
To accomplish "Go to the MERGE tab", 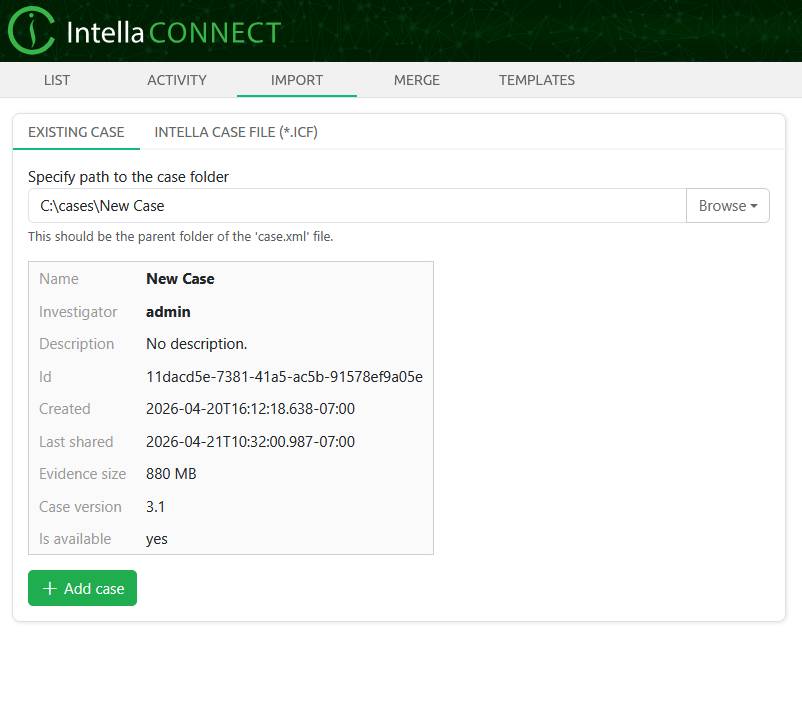I will pyautogui.click(x=417, y=80).
